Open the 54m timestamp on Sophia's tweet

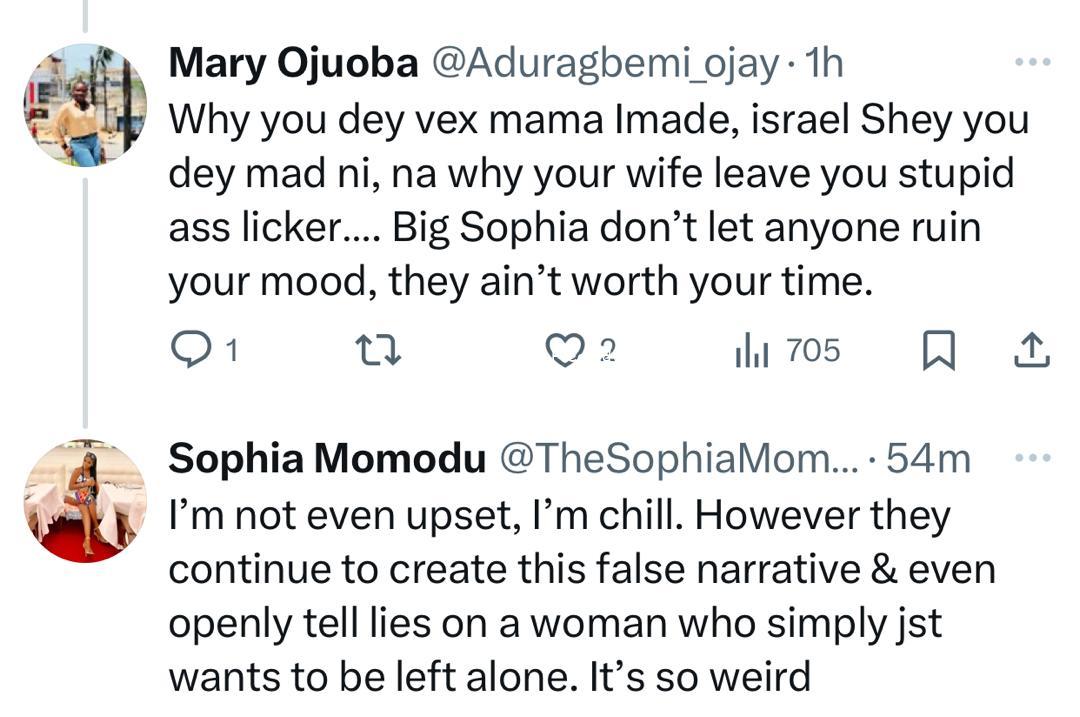tap(929, 459)
